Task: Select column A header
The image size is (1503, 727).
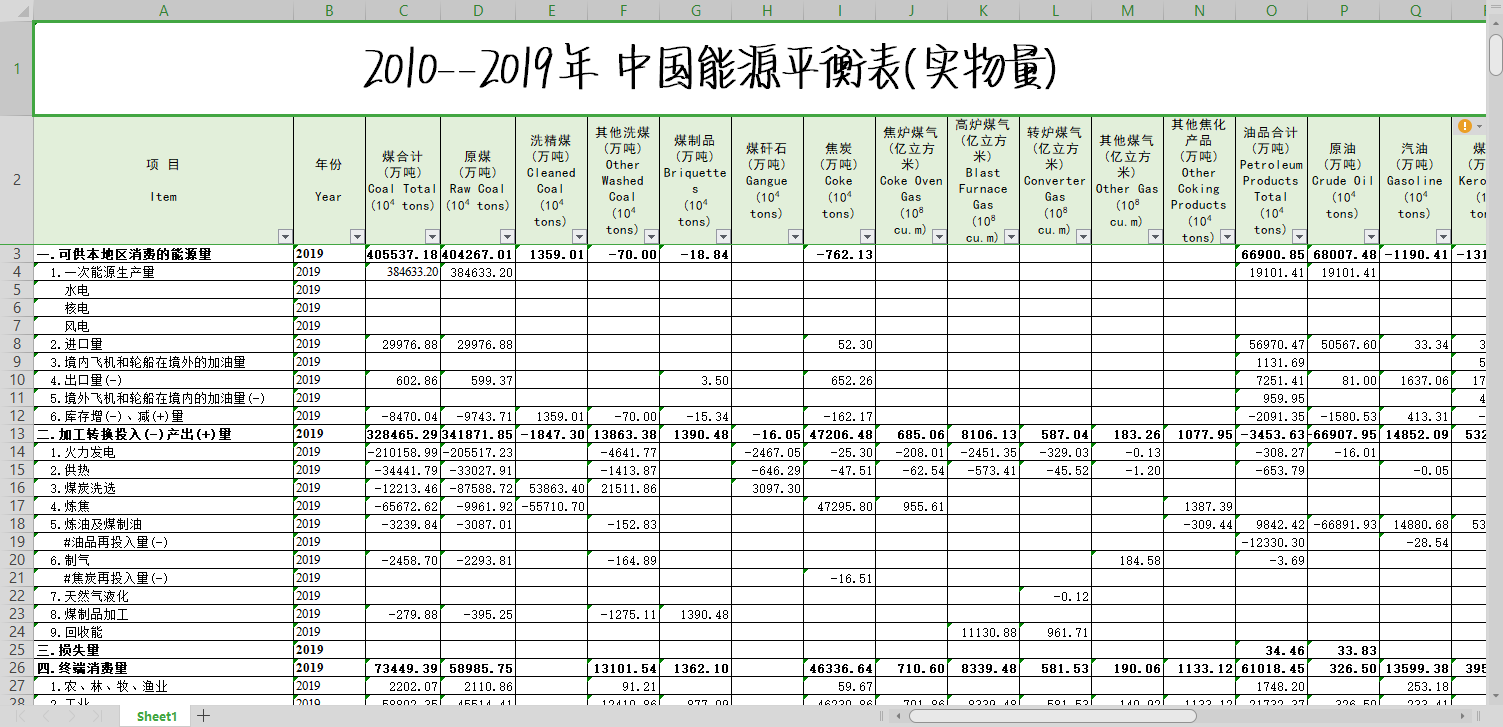Action: 163,10
